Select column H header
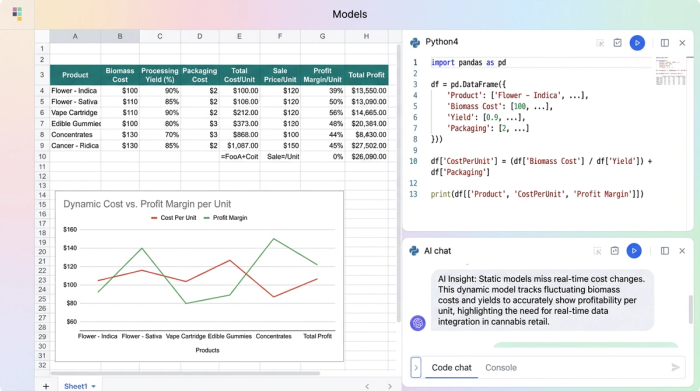The image size is (700, 391). pyautogui.click(x=366, y=36)
